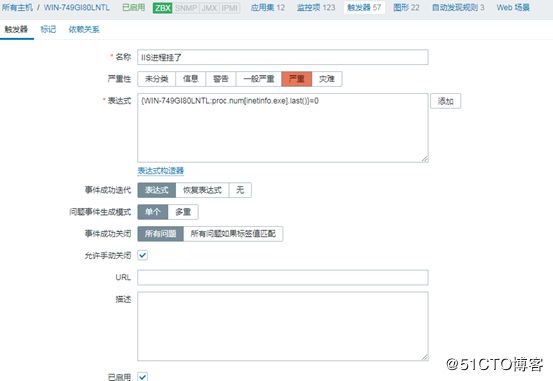Select 多重 problem event generation mode
Viewport: 553px width, 381px height.
click(x=183, y=212)
